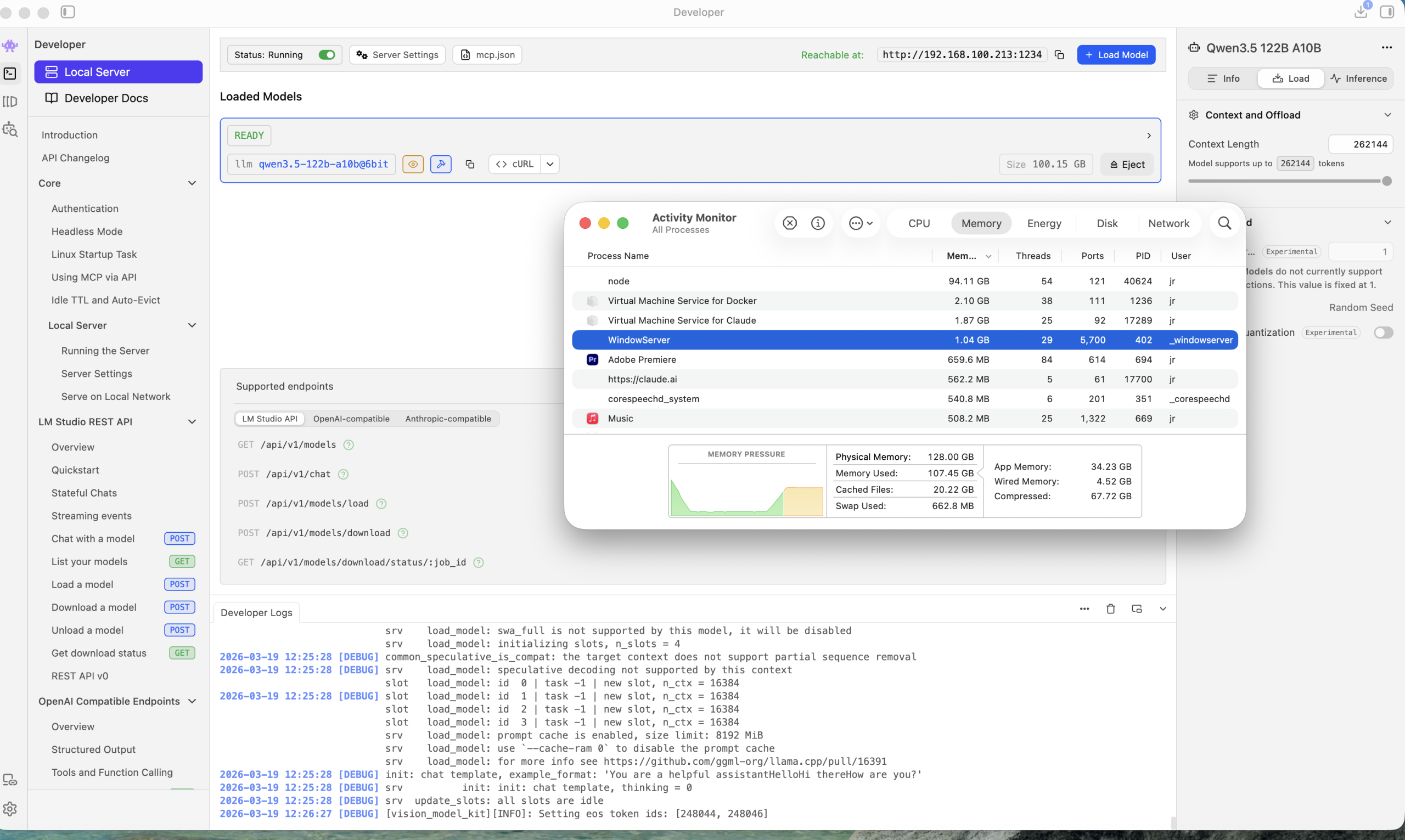Click the cURL code button
Screen dimensions: 1405x840
point(515,164)
